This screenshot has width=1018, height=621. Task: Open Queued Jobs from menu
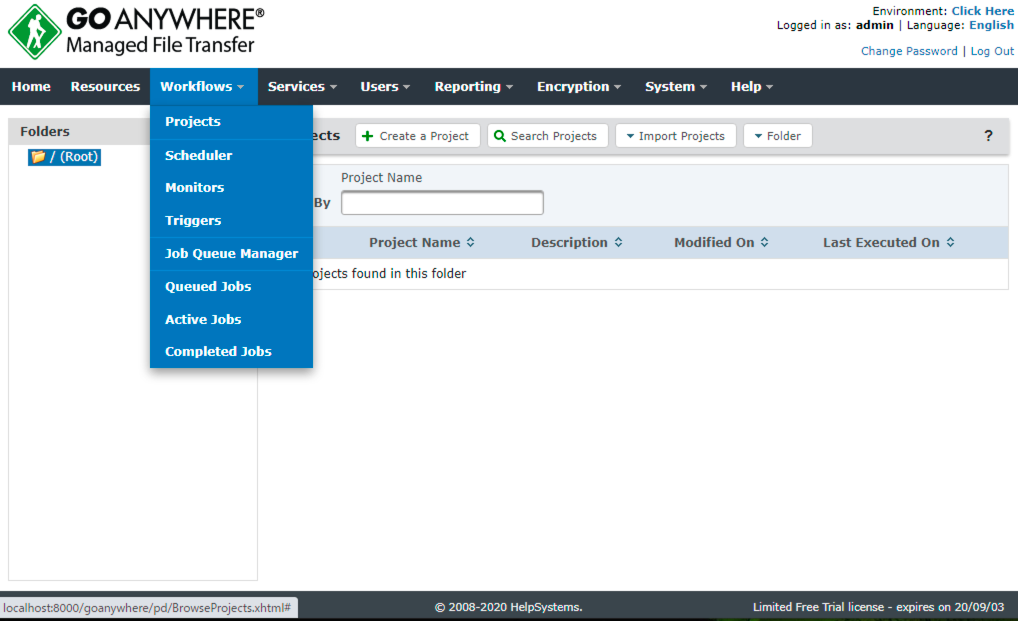pos(231,286)
